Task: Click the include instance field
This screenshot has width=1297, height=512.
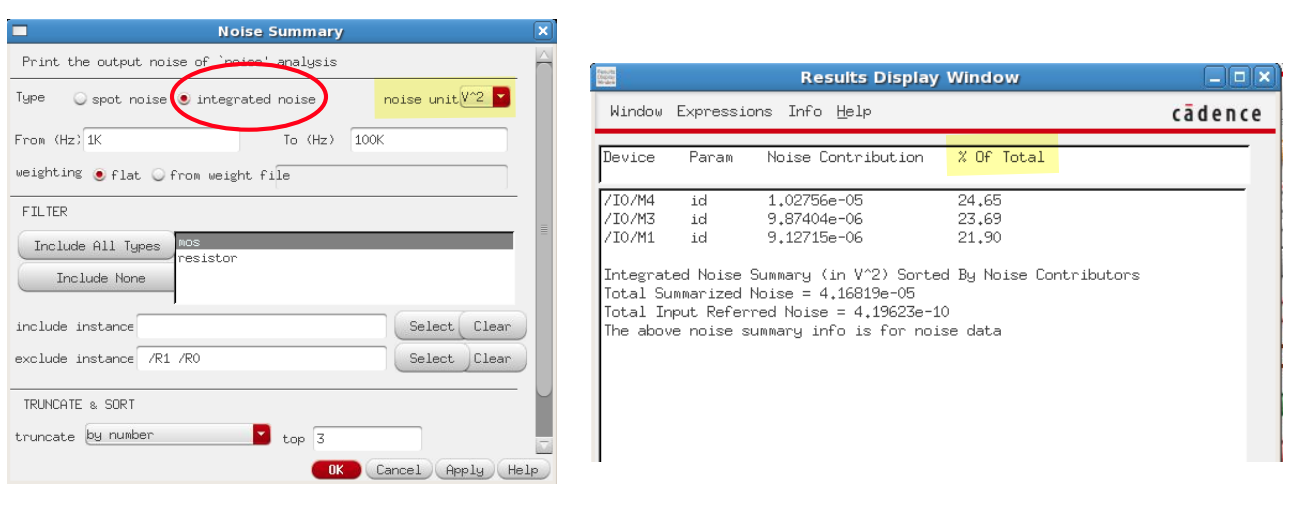Action: click(x=261, y=326)
